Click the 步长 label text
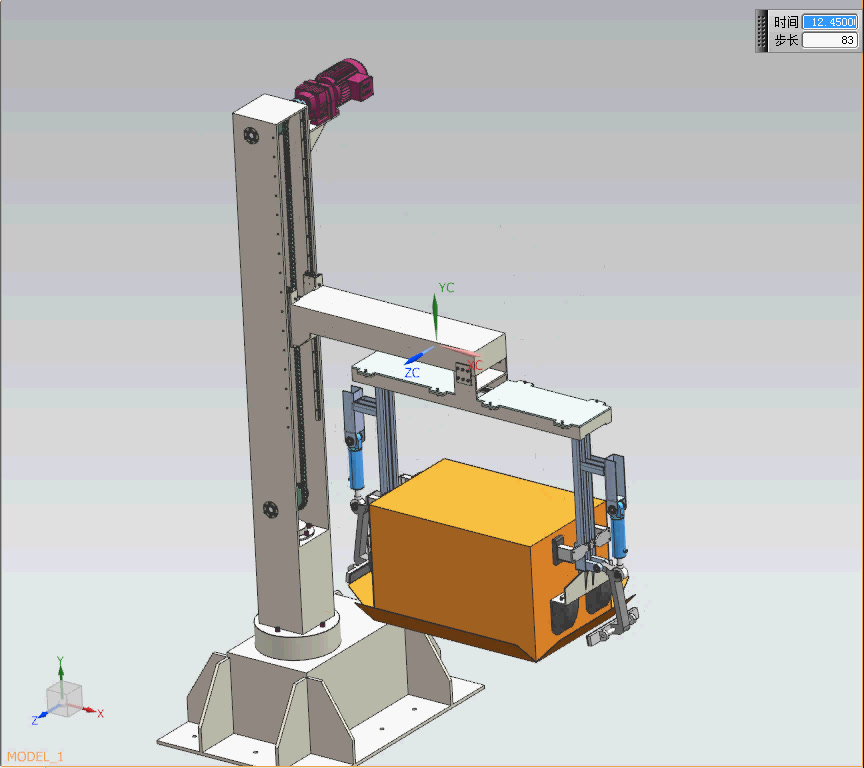Image resolution: width=864 pixels, height=768 pixels. (x=786, y=40)
